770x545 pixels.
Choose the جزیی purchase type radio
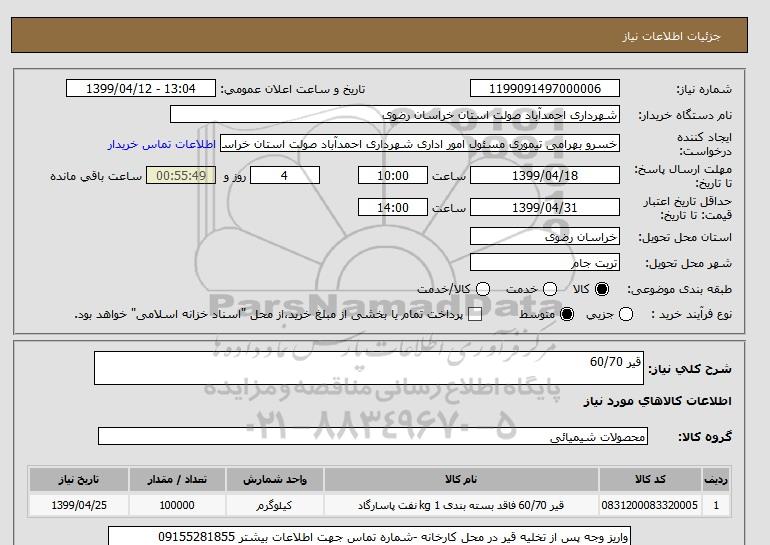[626, 314]
